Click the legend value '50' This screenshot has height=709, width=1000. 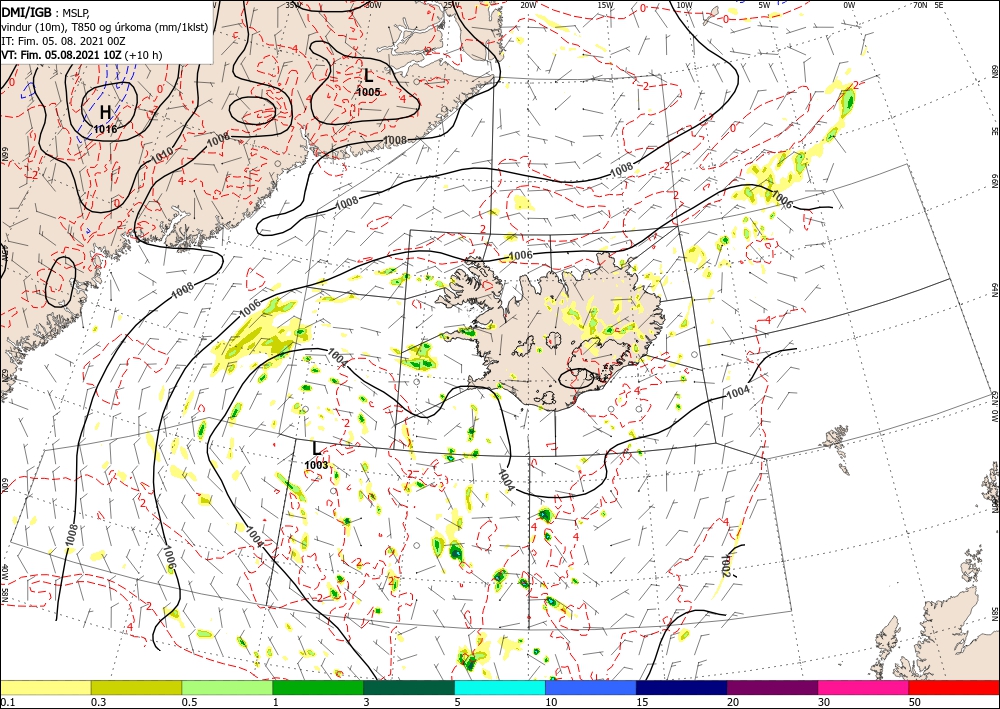915,702
